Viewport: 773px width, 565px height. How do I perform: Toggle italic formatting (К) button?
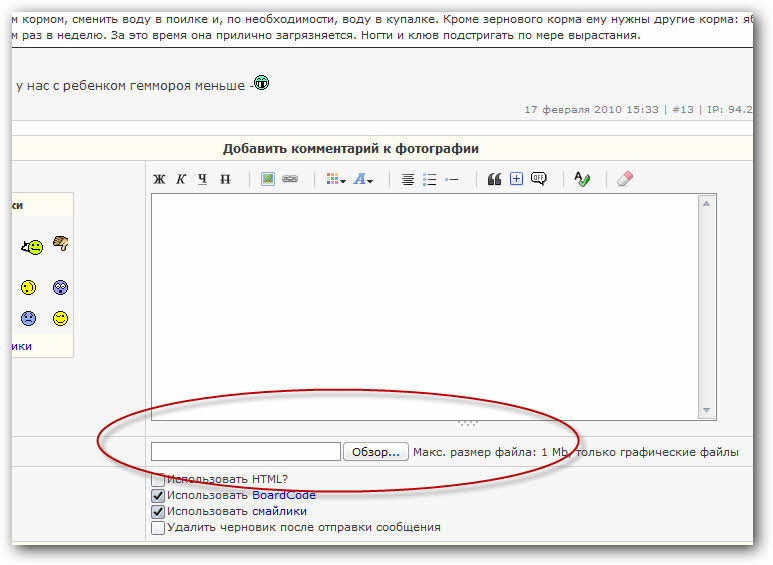click(181, 179)
